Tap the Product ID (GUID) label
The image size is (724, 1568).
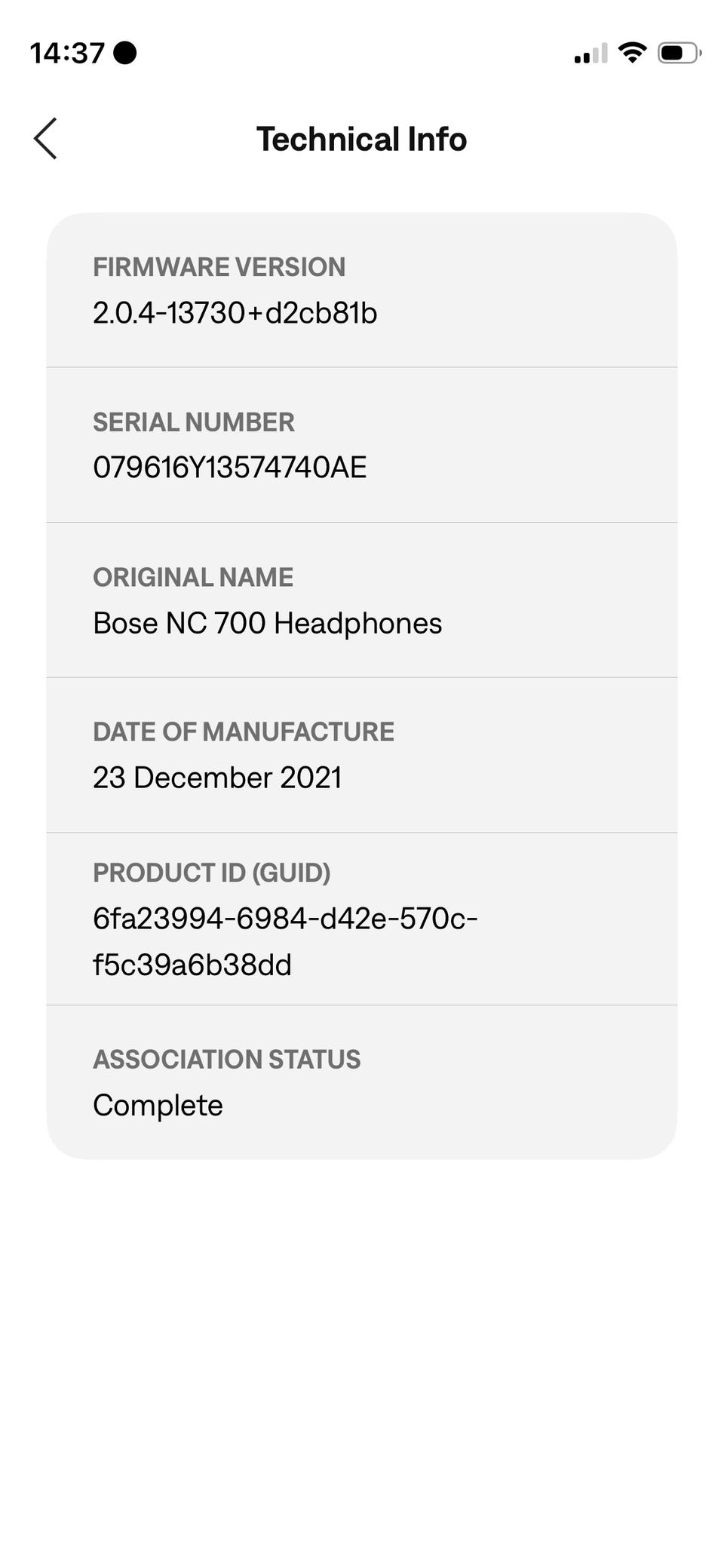tap(211, 873)
